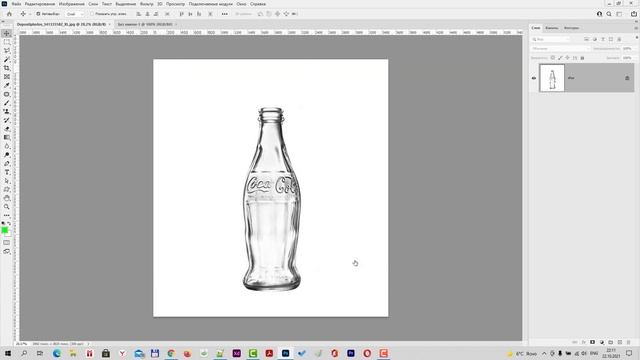
Task: Open the Изображение menu
Action: 71,4
